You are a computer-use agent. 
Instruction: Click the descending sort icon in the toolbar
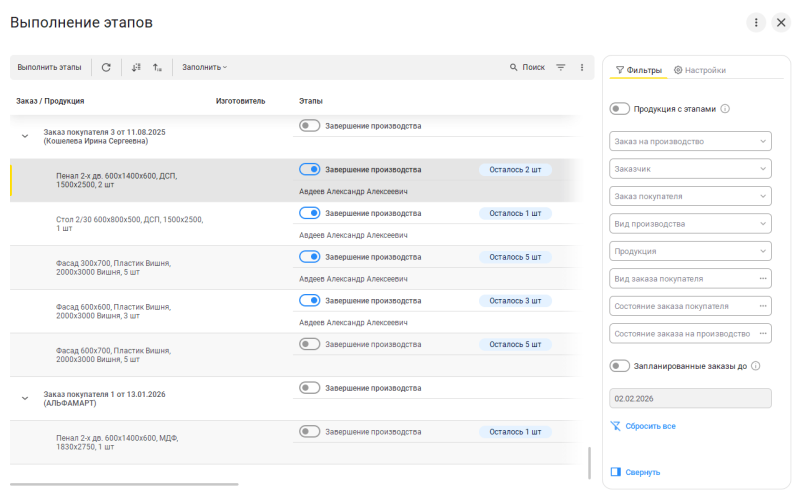pyautogui.click(x=136, y=67)
